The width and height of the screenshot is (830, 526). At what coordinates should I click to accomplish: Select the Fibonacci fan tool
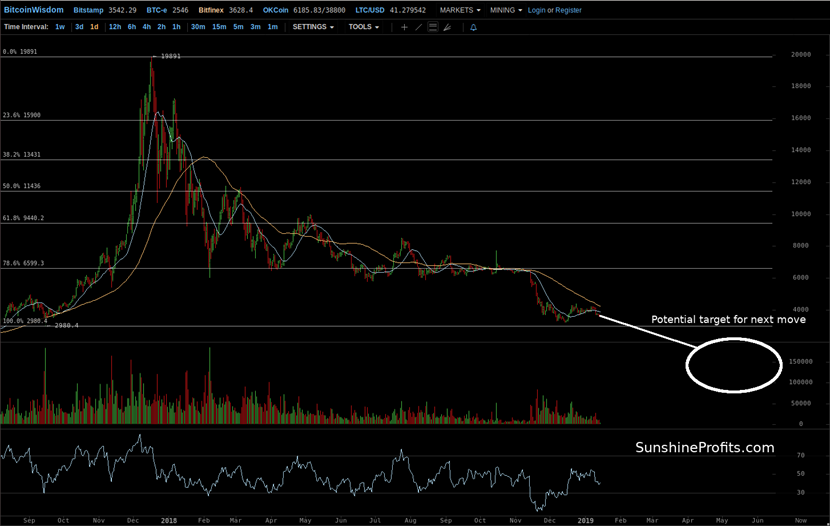[449, 27]
